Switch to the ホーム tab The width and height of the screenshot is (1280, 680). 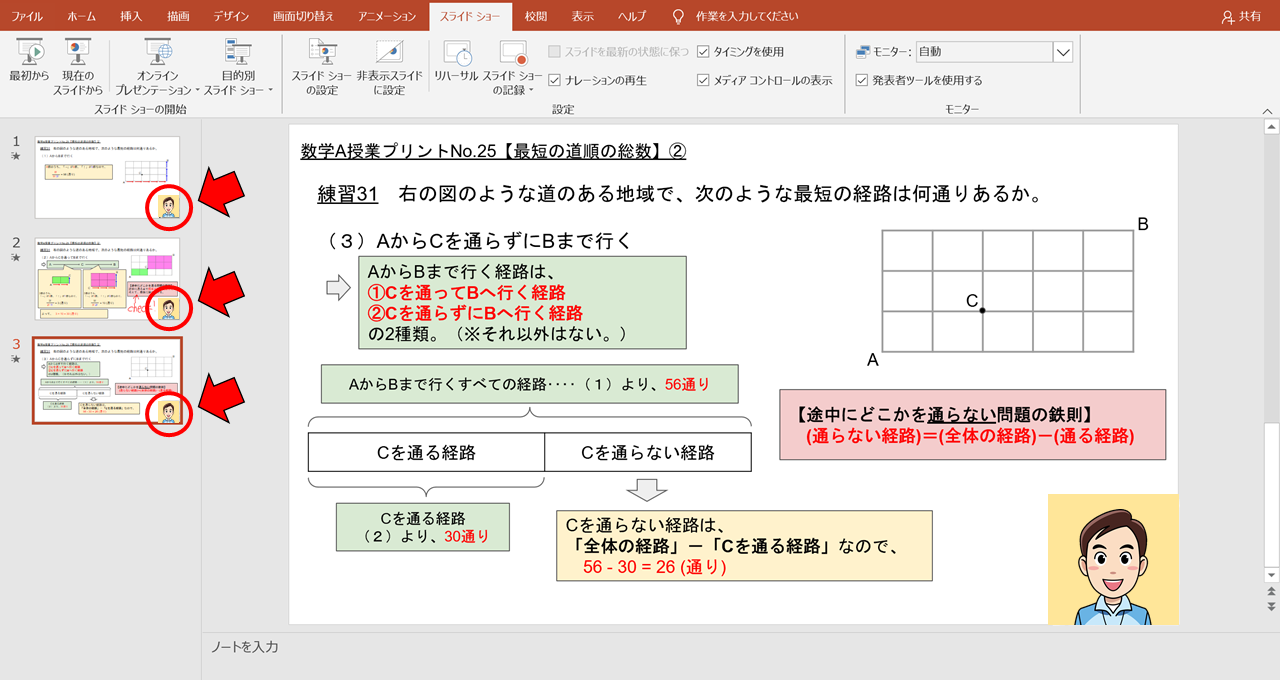(x=81, y=17)
